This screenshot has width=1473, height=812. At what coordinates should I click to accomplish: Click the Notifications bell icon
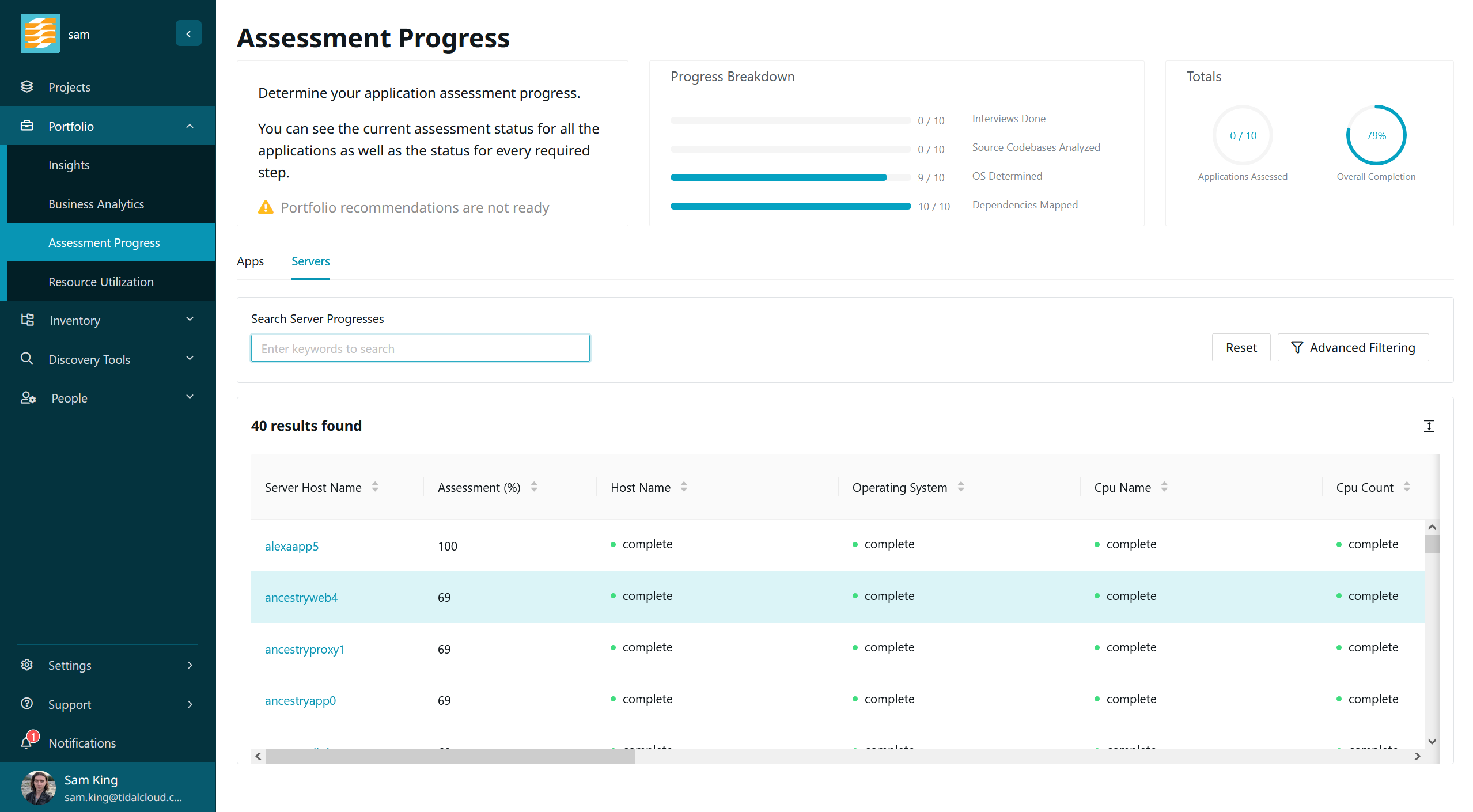pyautogui.click(x=26, y=742)
